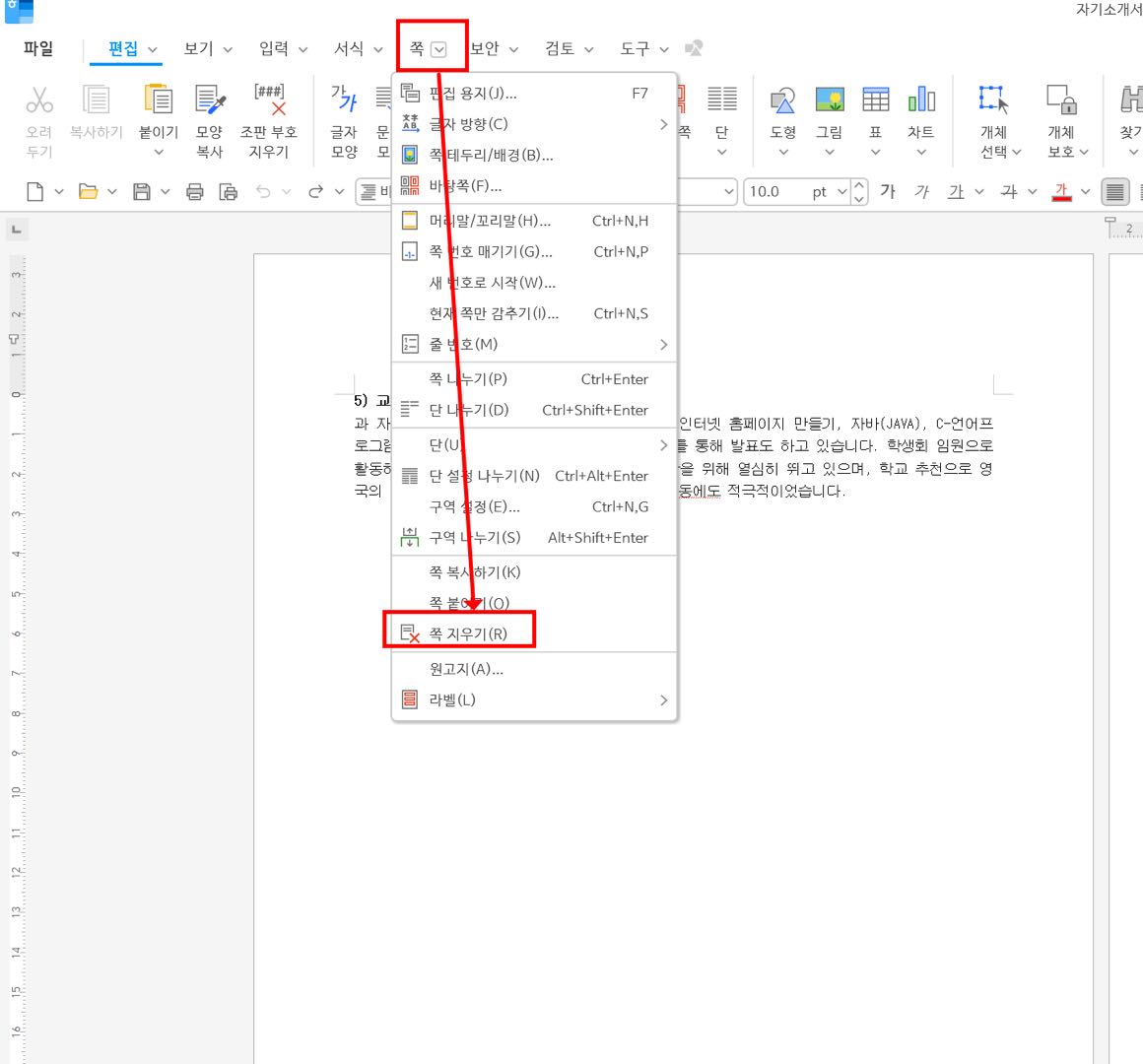Expand the strikethrough style dropdown arrow

point(1033,192)
